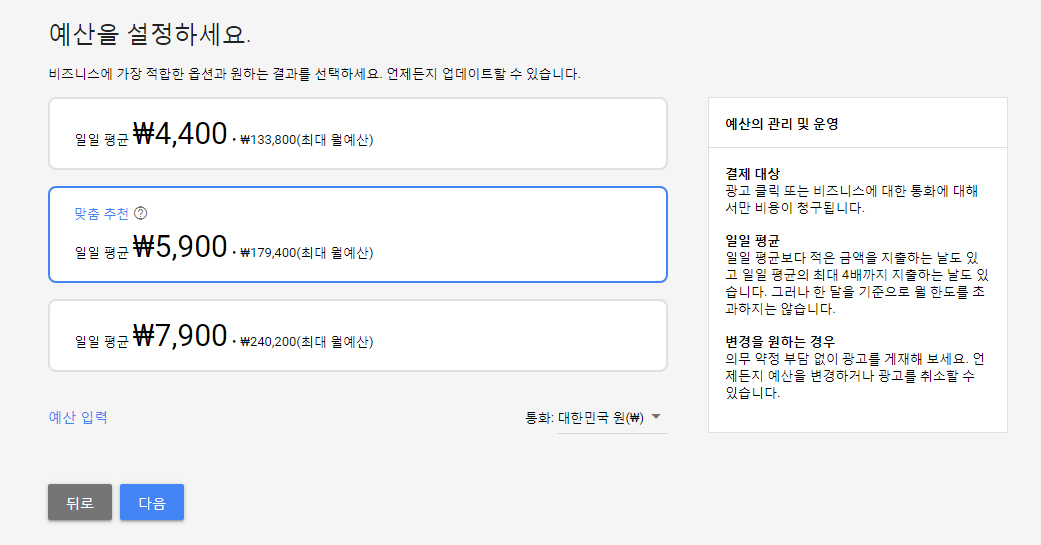
Task: Click the subtitle text starting with 비즈니스에 가장 적합한
Action: click(314, 74)
